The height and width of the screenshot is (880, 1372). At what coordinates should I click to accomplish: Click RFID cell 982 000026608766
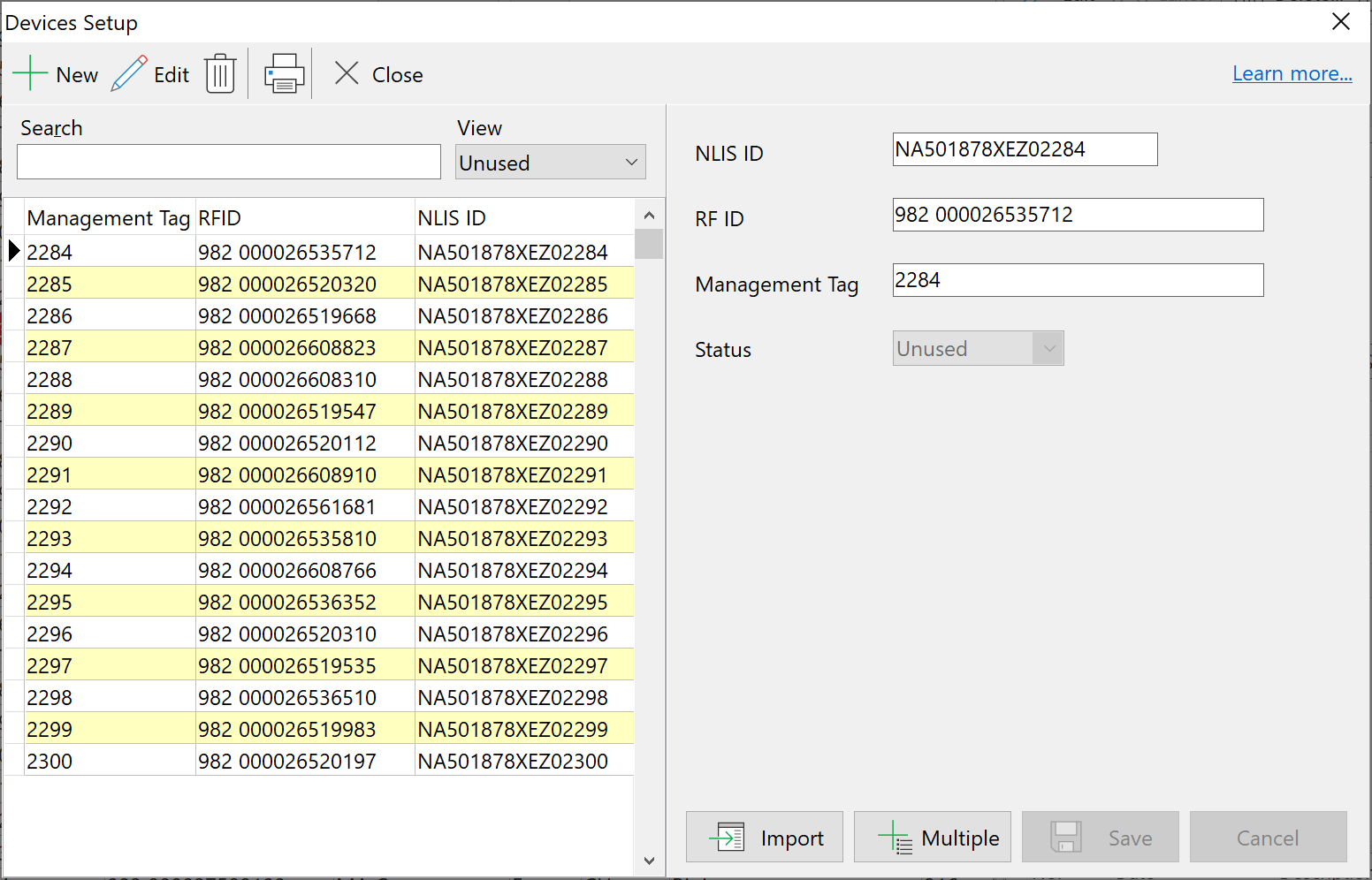coord(305,570)
